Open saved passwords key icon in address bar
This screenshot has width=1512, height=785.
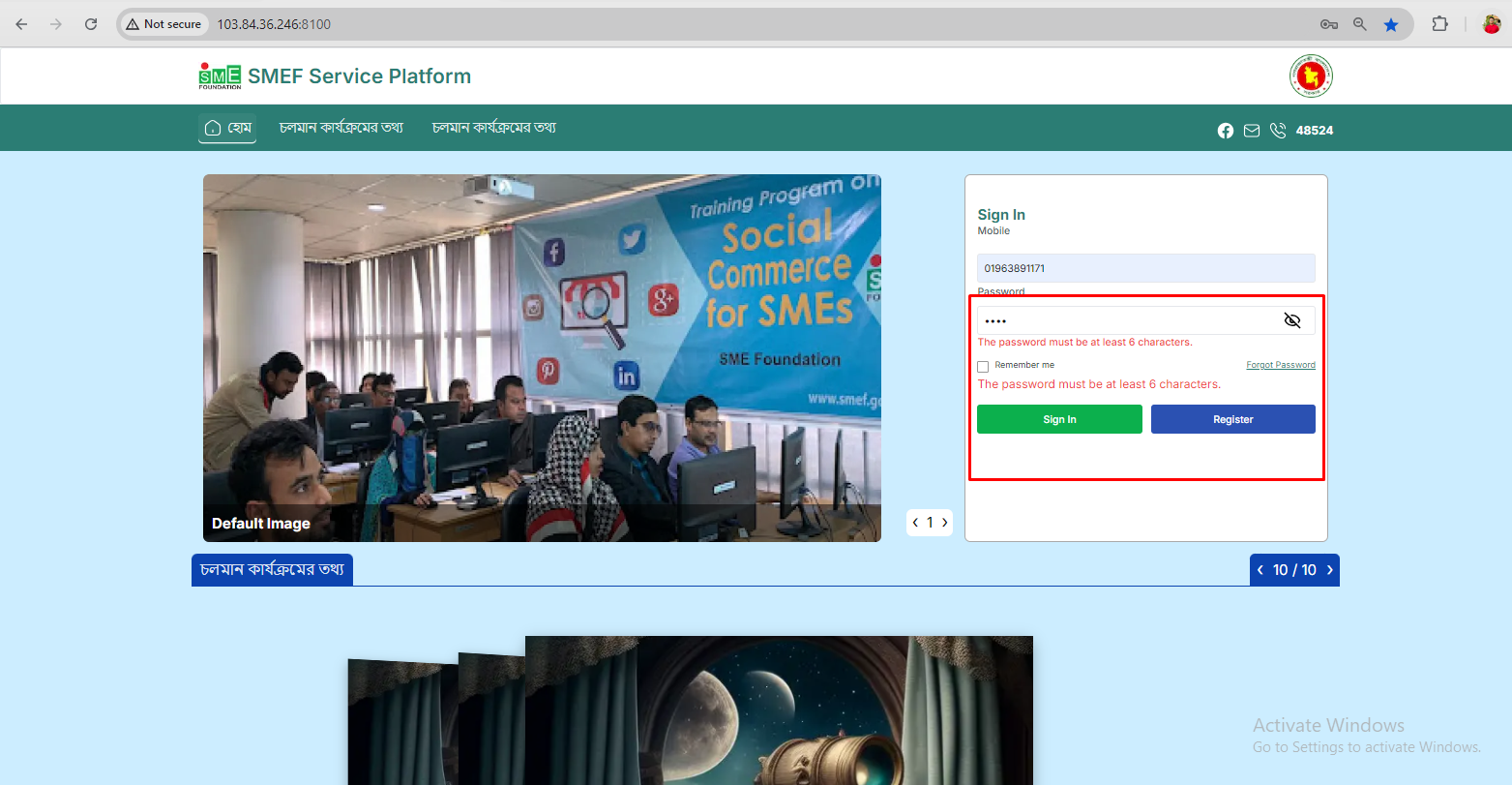[1329, 24]
